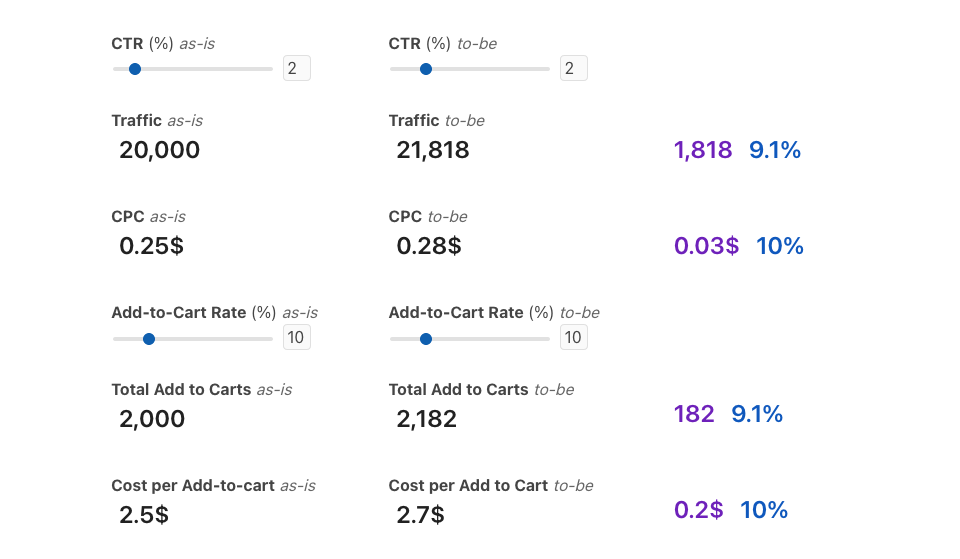The width and height of the screenshot is (960, 559).
Task: Click the Traffic as-is value 20,000
Action: pos(159,150)
